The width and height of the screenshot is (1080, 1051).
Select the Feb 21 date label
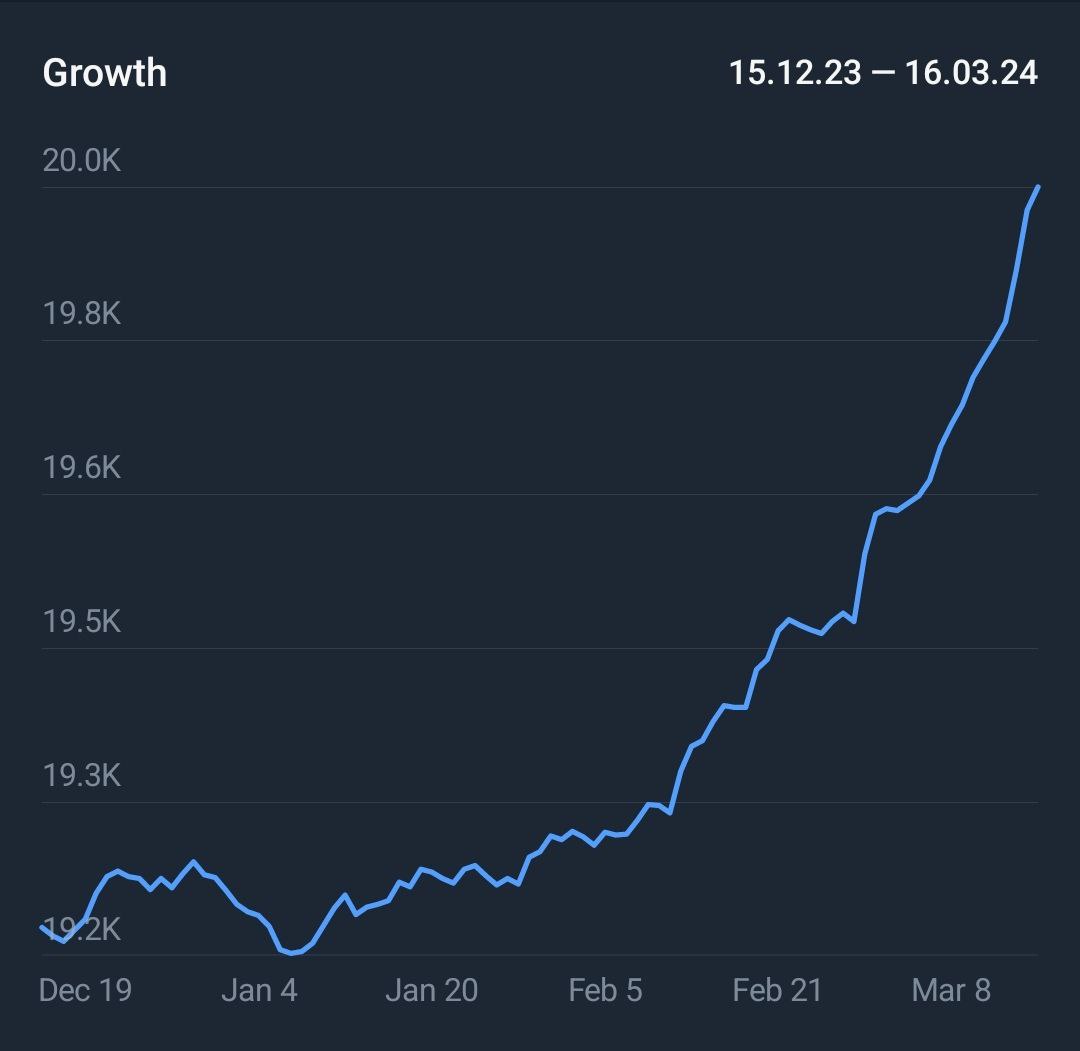(777, 990)
